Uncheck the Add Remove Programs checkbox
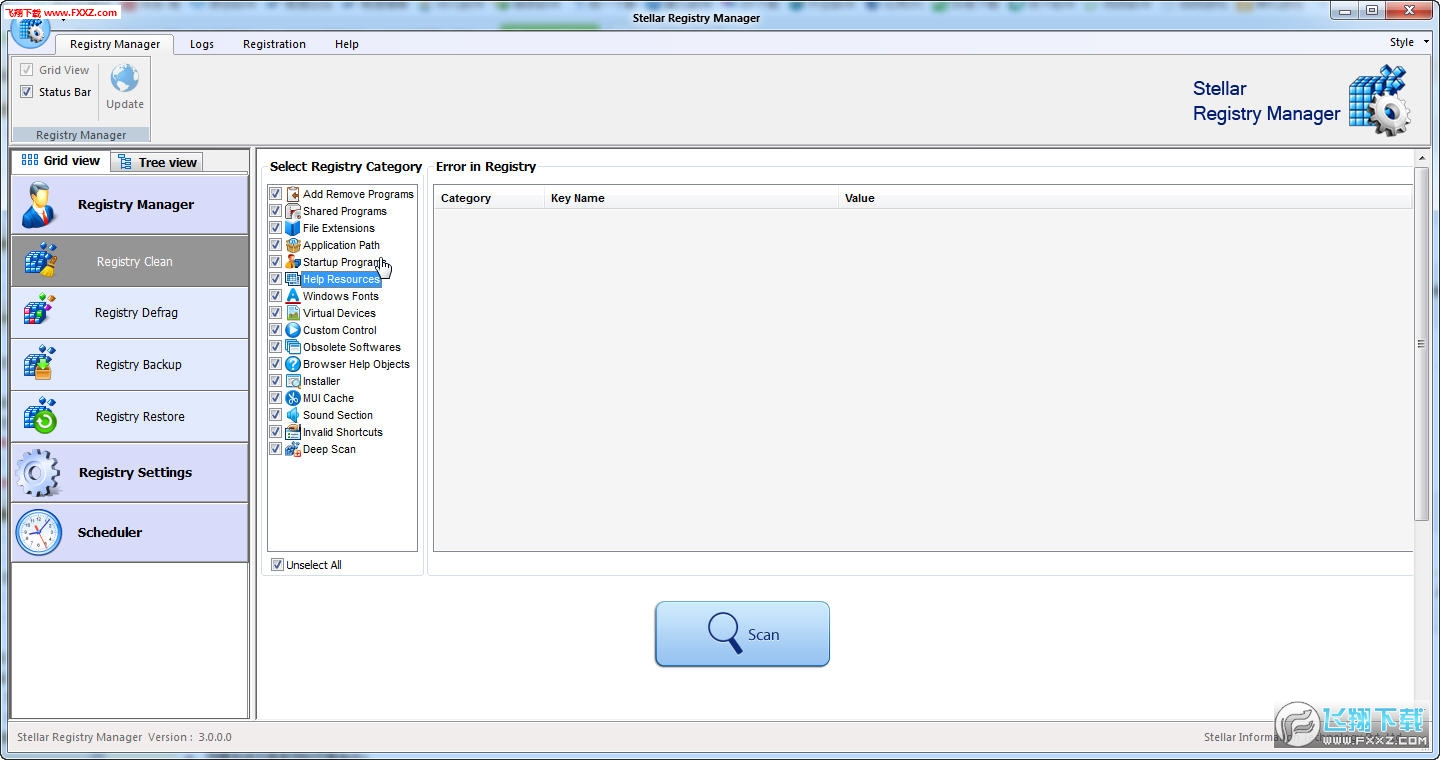The width and height of the screenshot is (1440, 760). point(276,194)
